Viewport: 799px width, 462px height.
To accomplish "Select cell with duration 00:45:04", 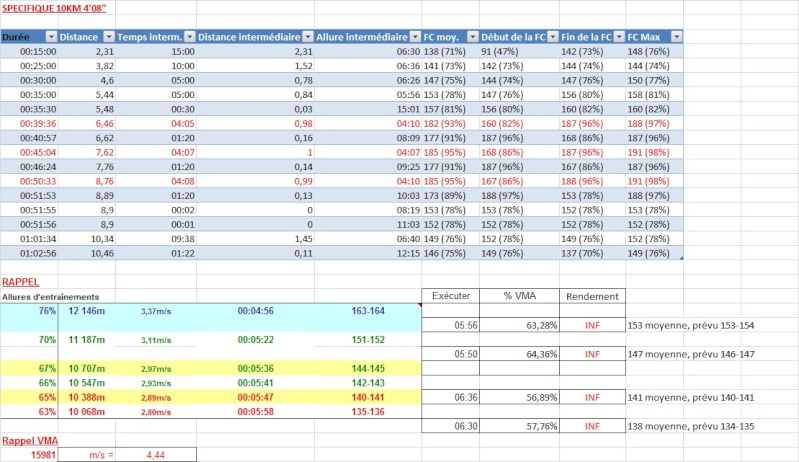I will click(x=30, y=152).
